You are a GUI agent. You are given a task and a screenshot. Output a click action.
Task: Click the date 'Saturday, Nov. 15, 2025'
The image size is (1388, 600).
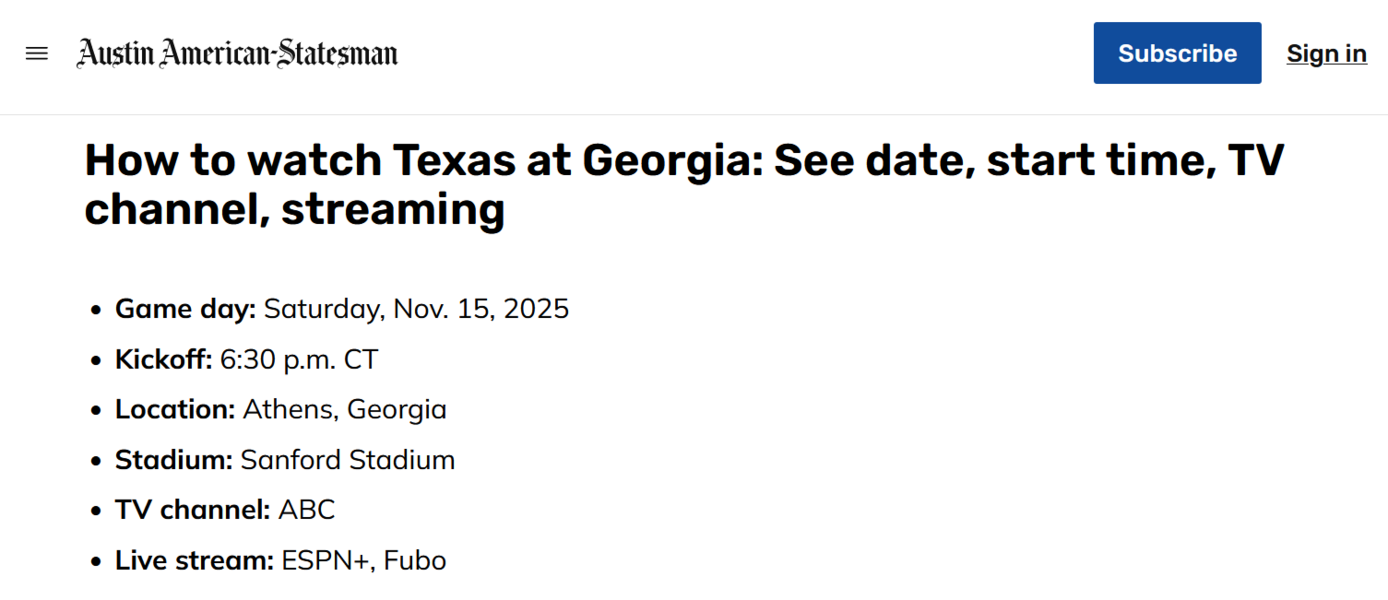tap(416, 309)
